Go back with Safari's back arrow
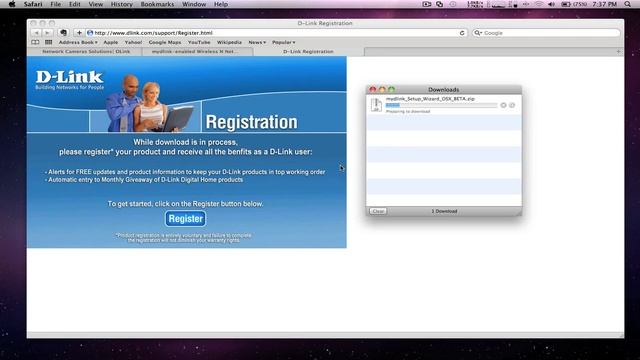The height and width of the screenshot is (360, 640). (36, 33)
